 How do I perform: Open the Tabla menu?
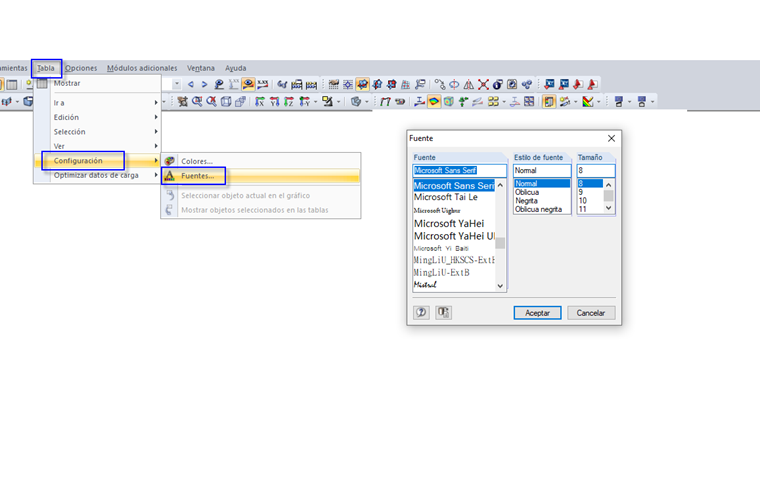pyautogui.click(x=46, y=68)
